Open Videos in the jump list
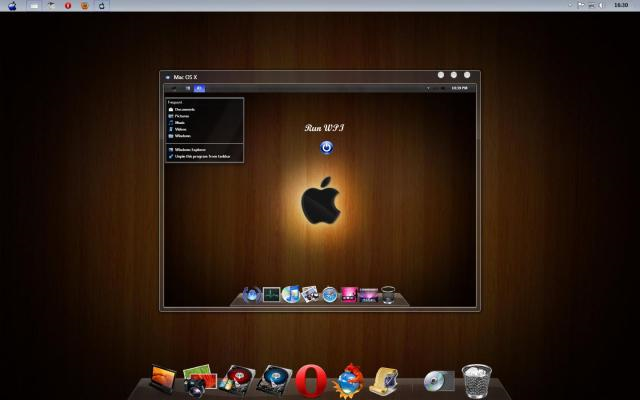Screen dimensions: 640x400 180,129
